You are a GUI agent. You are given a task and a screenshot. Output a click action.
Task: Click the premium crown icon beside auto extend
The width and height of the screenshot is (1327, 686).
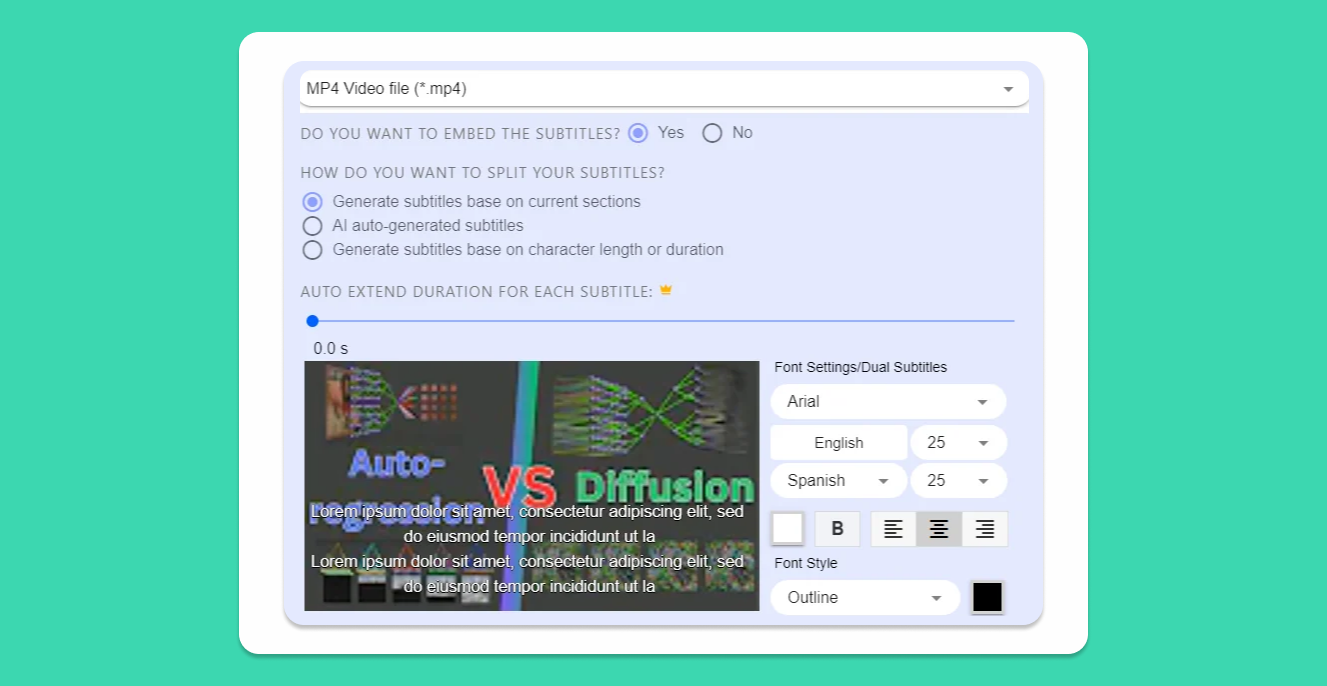[666, 291]
